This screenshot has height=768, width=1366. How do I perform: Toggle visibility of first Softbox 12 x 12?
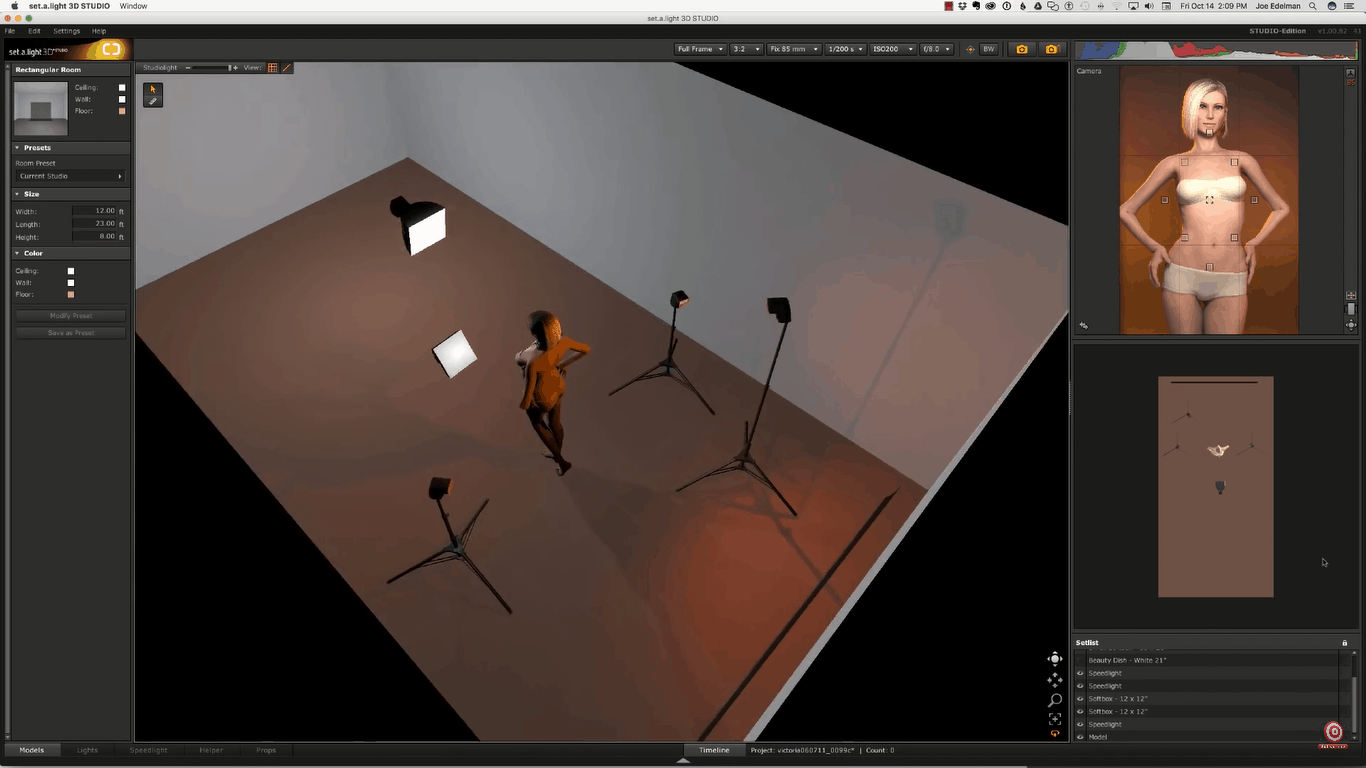click(x=1080, y=699)
